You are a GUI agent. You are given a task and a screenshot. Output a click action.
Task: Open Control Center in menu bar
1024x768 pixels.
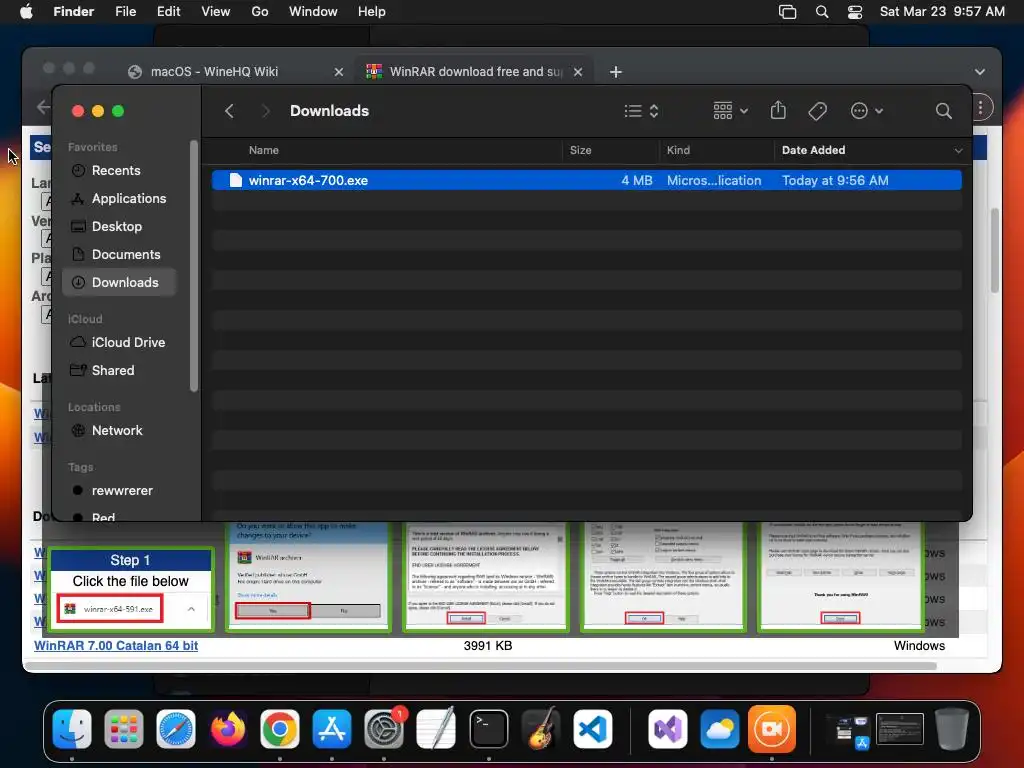pos(855,12)
